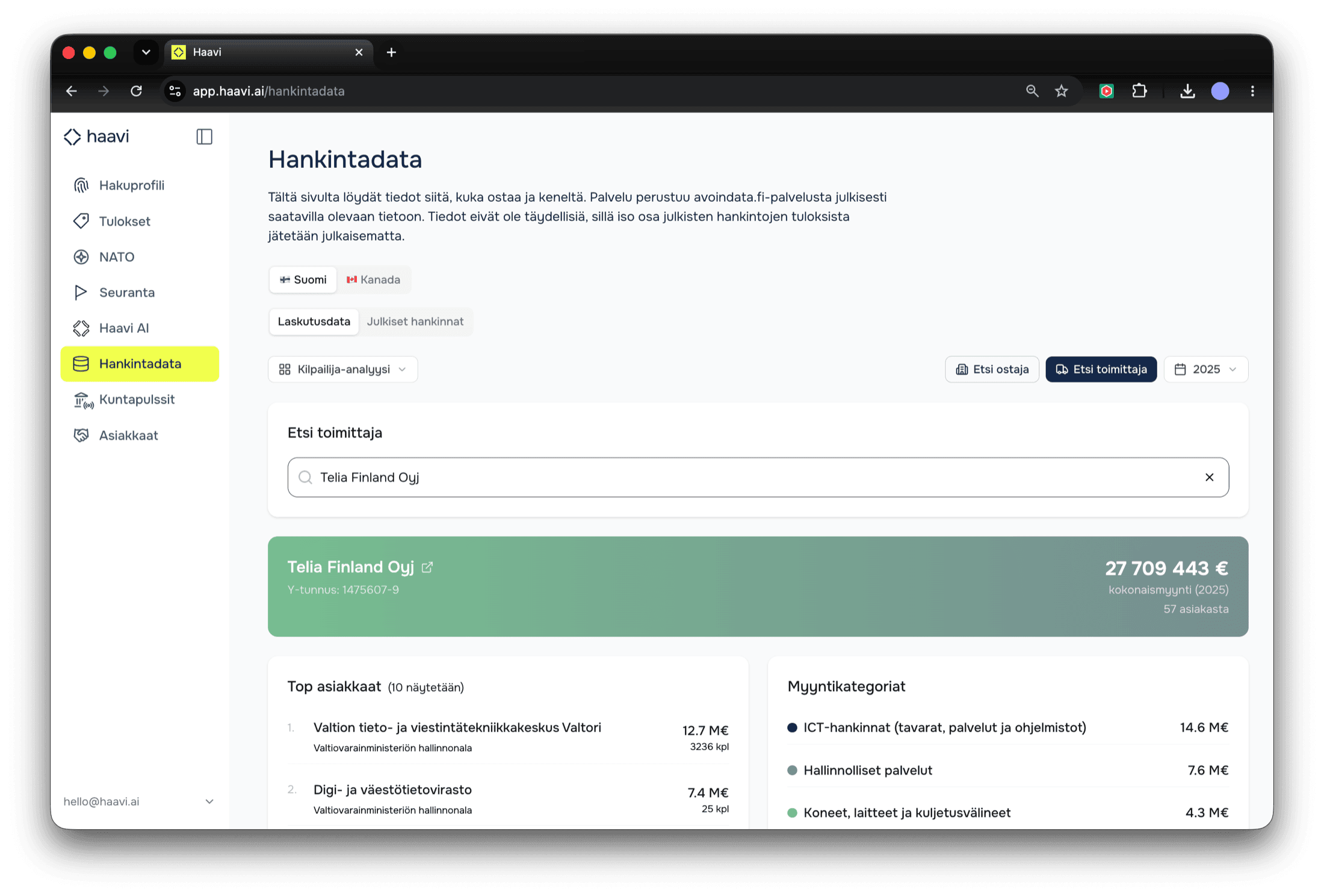
Task: Open NATO compass icon
Action: click(x=81, y=257)
